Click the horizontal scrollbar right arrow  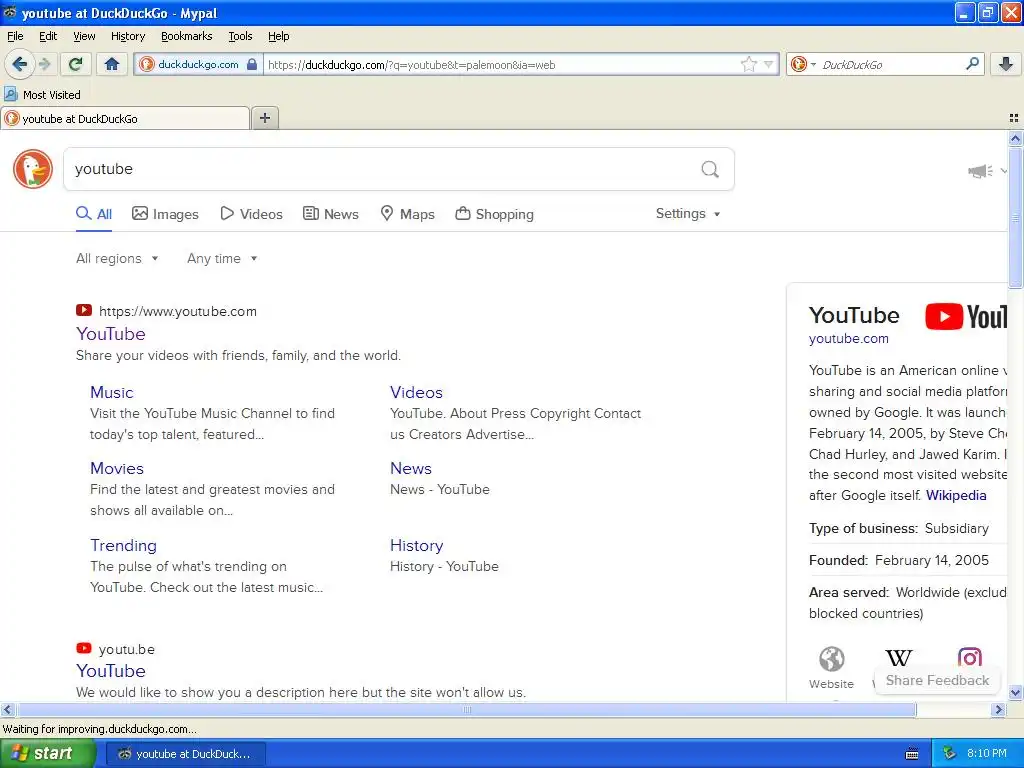pyautogui.click(x=998, y=710)
